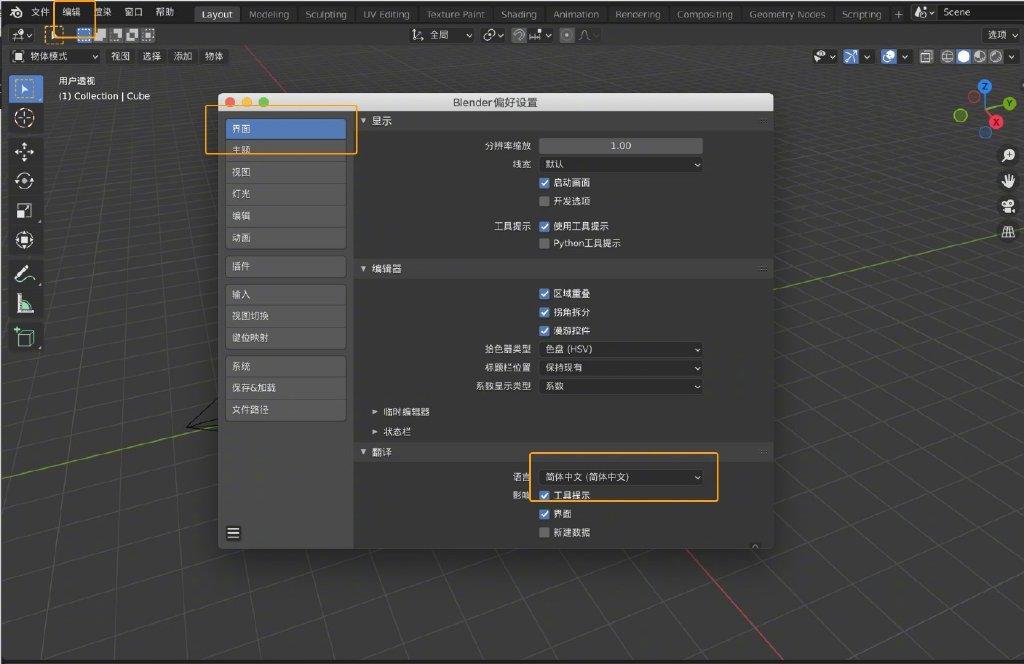Open the hamburger menu in Blender preferences
Screen dimensions: 1024x664
click(x=233, y=533)
